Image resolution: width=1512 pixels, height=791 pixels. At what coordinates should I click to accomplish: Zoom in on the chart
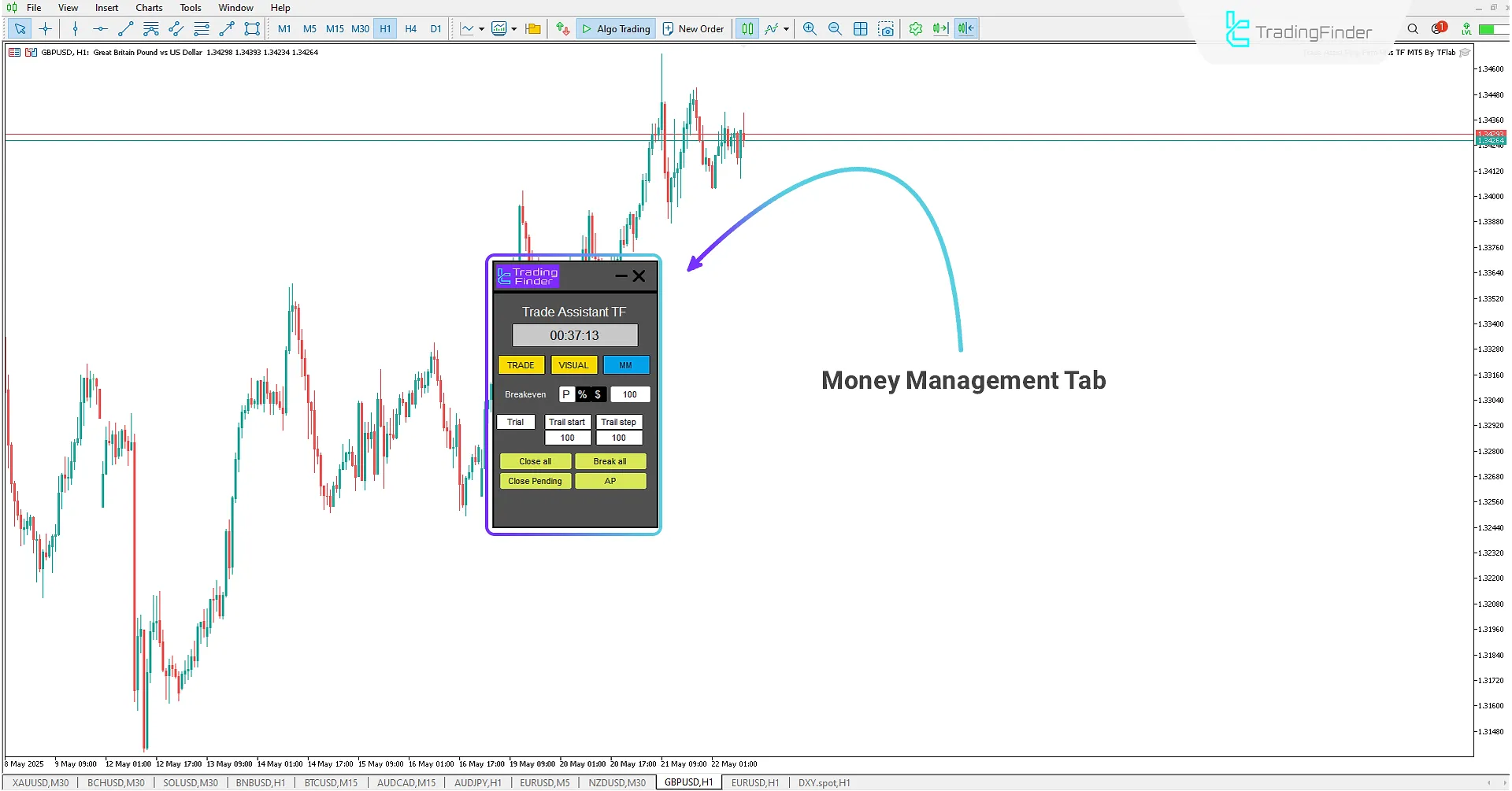(810, 28)
